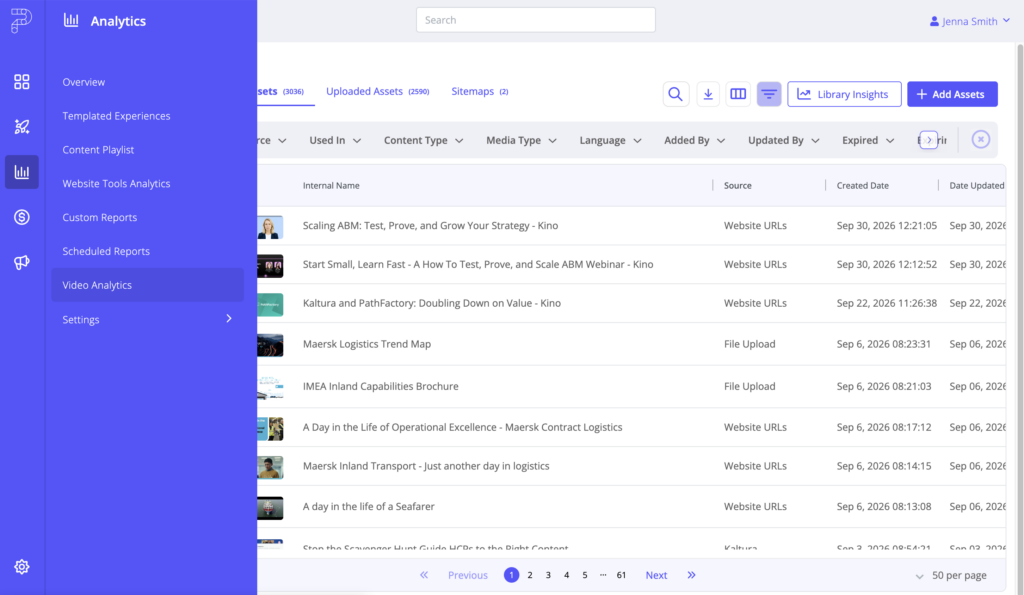Jump to last page double arrow

(692, 575)
